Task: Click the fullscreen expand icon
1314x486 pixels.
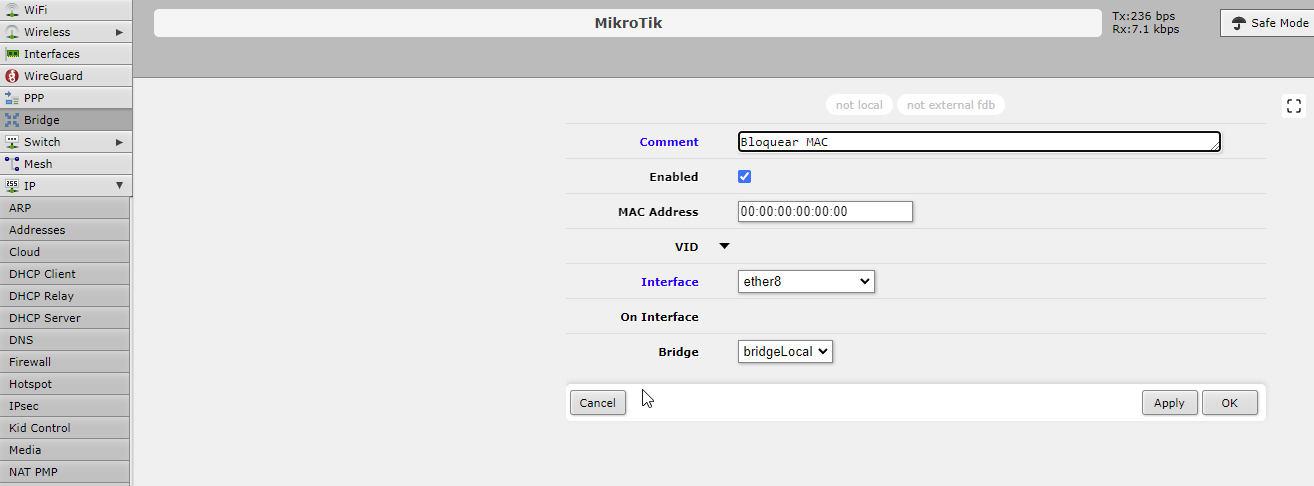Action: point(1293,106)
